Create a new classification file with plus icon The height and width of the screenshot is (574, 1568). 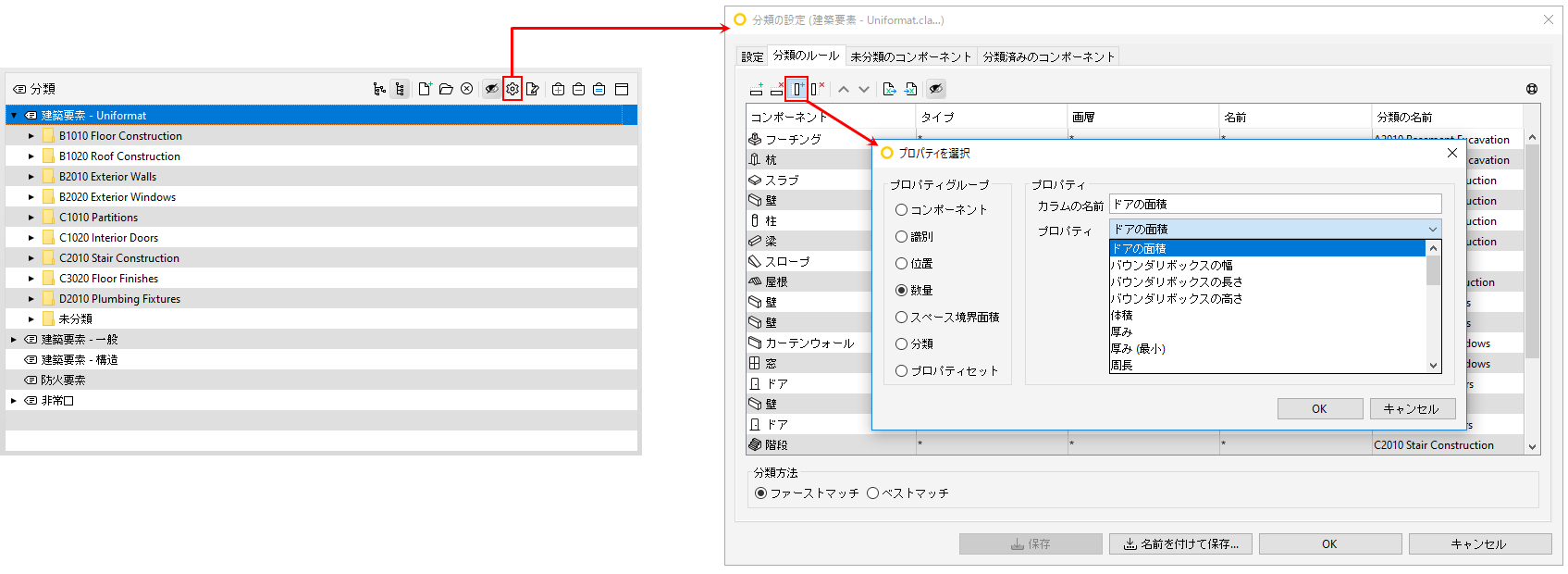(425, 89)
